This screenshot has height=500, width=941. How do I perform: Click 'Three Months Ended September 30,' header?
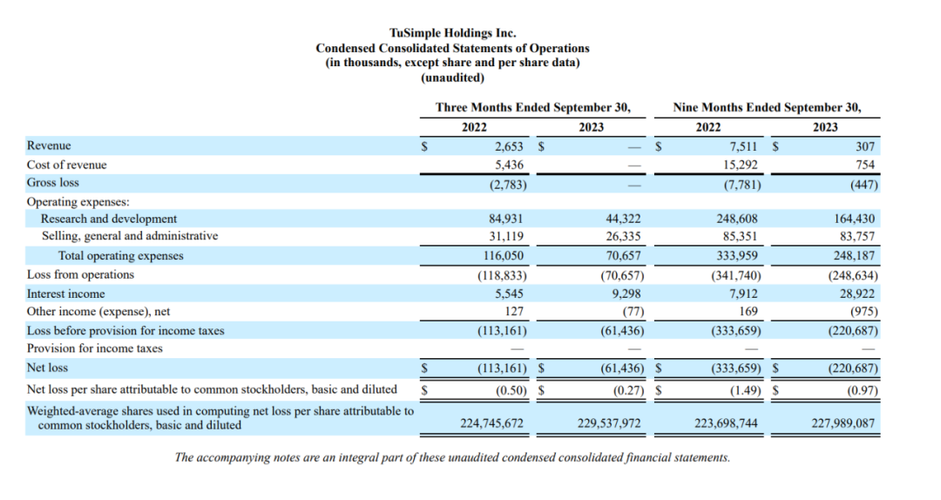533,107
